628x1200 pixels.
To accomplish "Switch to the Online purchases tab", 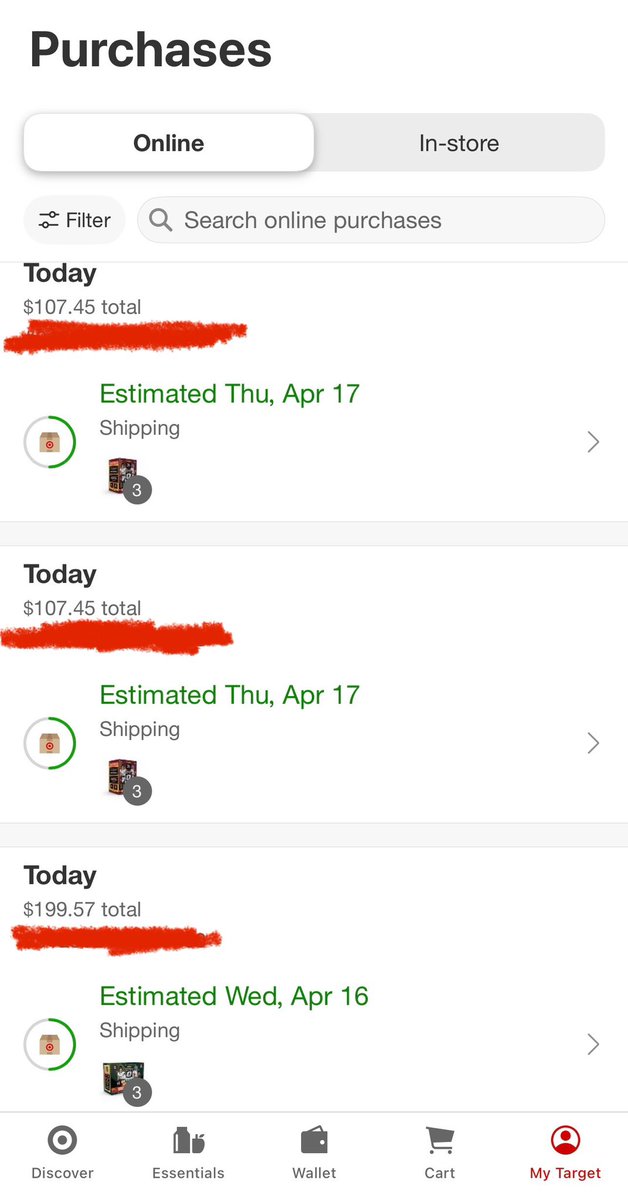I will tap(168, 143).
